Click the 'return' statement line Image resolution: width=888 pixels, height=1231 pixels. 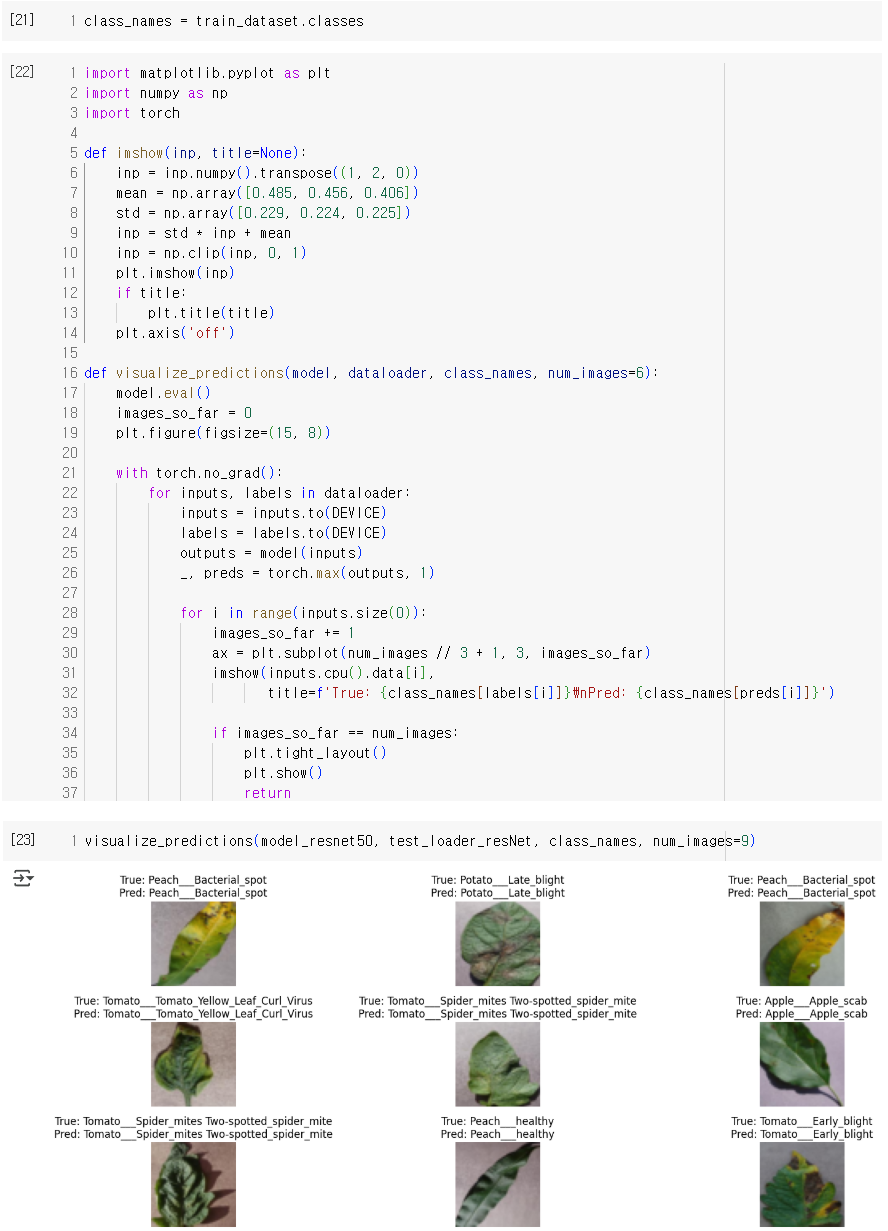268,793
